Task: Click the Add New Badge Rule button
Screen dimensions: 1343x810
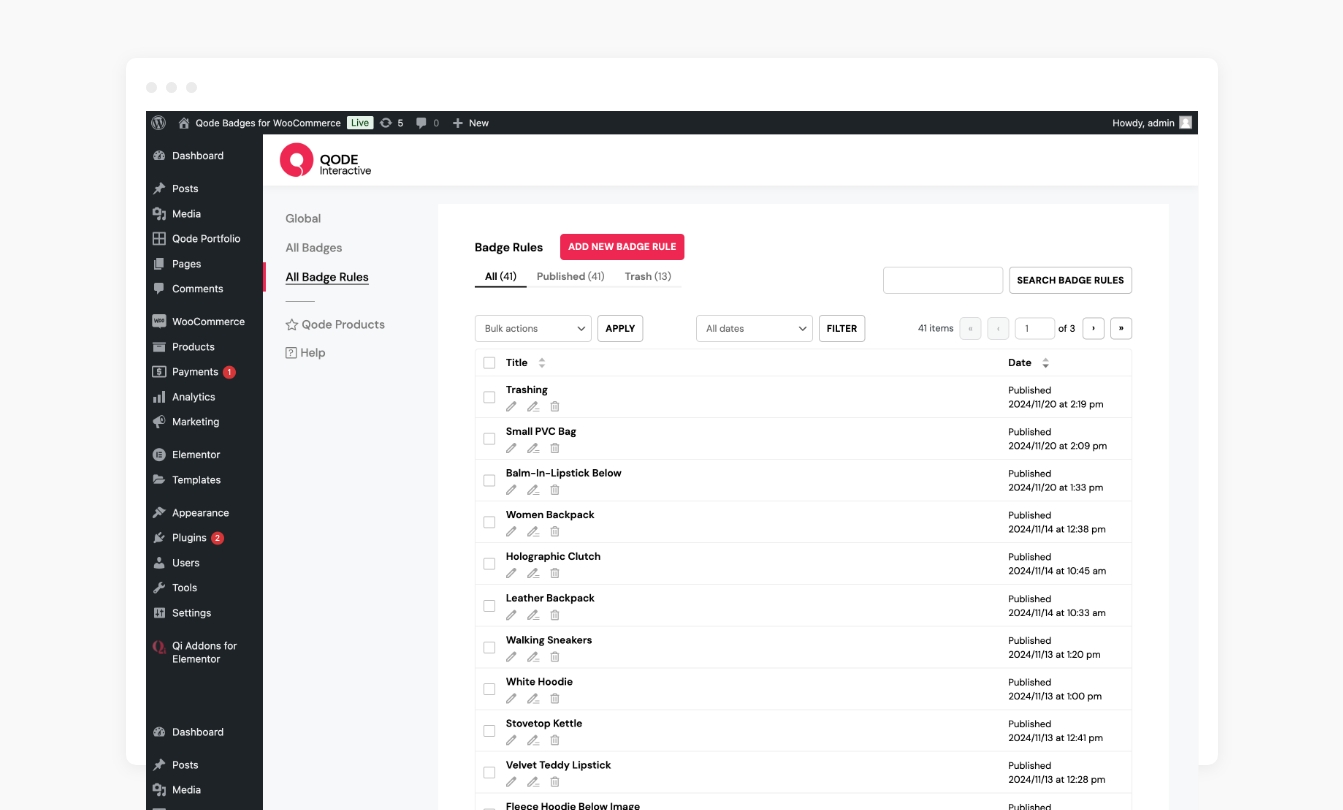Action: pos(622,247)
